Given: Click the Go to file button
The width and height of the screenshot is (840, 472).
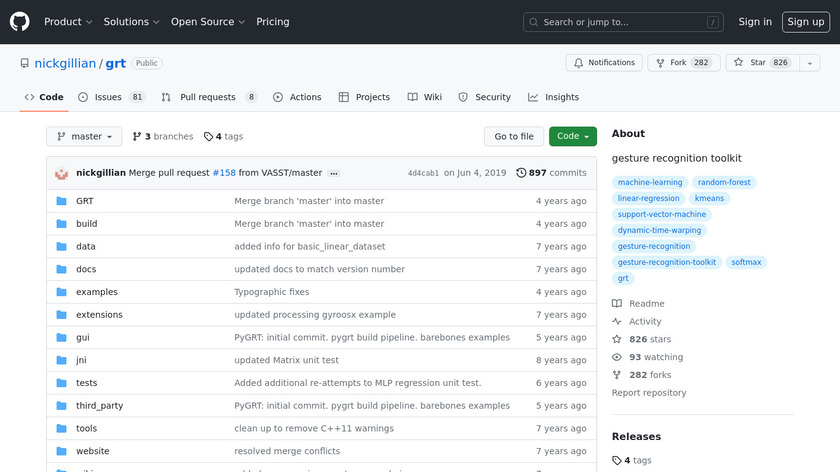Looking at the screenshot, I should pyautogui.click(x=514, y=137).
